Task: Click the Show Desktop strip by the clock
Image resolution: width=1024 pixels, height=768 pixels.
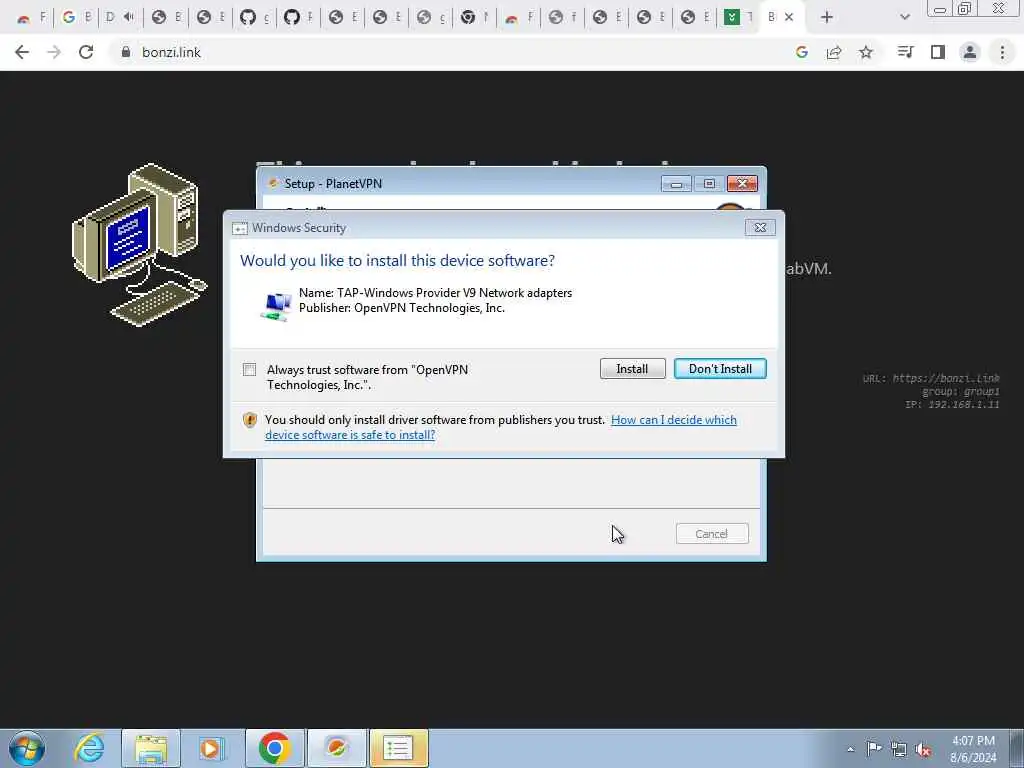Action: (1016, 748)
